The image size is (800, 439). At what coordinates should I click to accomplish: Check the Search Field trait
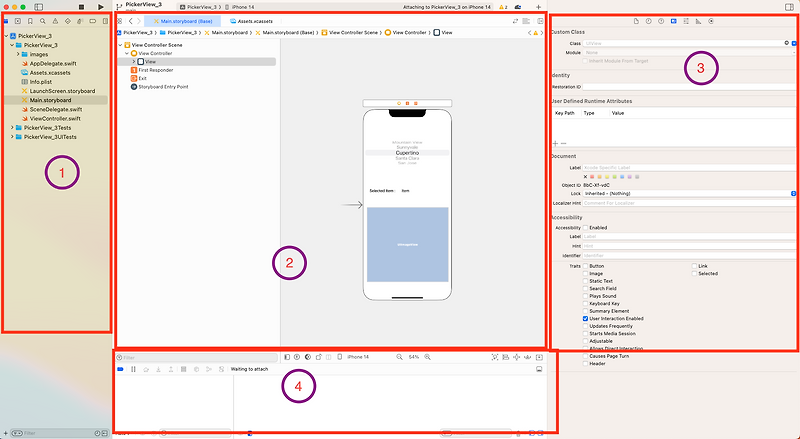click(586, 288)
